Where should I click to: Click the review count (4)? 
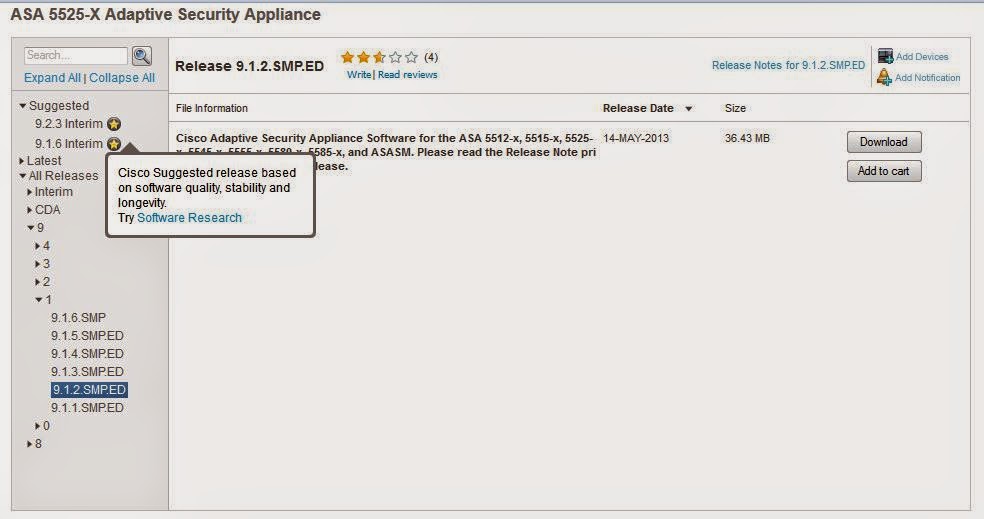pos(430,57)
